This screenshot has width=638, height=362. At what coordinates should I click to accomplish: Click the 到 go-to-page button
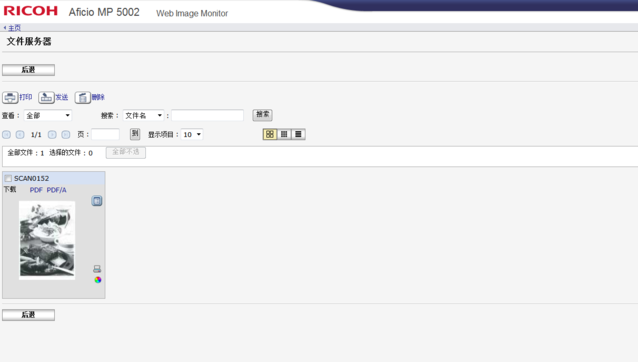(135, 133)
